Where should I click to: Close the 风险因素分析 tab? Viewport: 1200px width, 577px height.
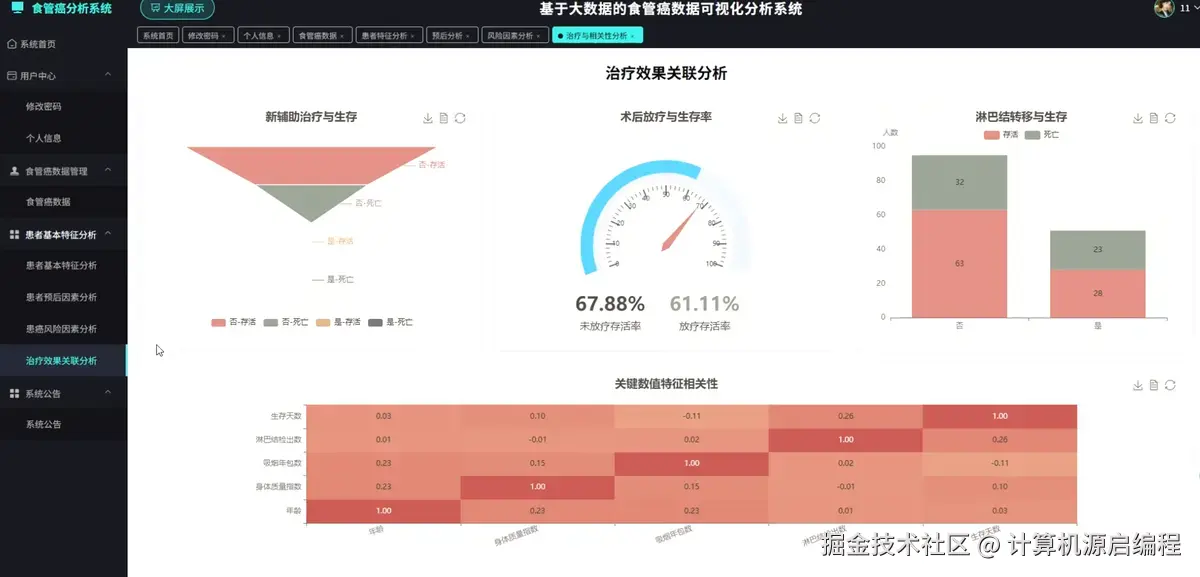tap(540, 34)
